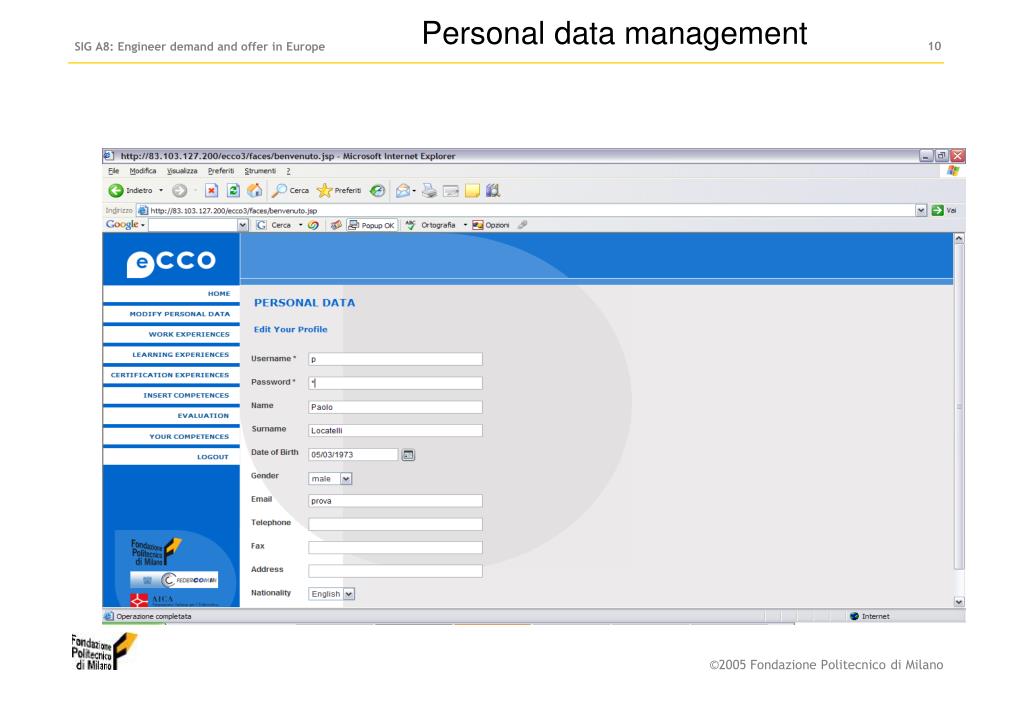This screenshot has width=1023, height=708.
Task: Open the File menu
Action: [x=114, y=171]
